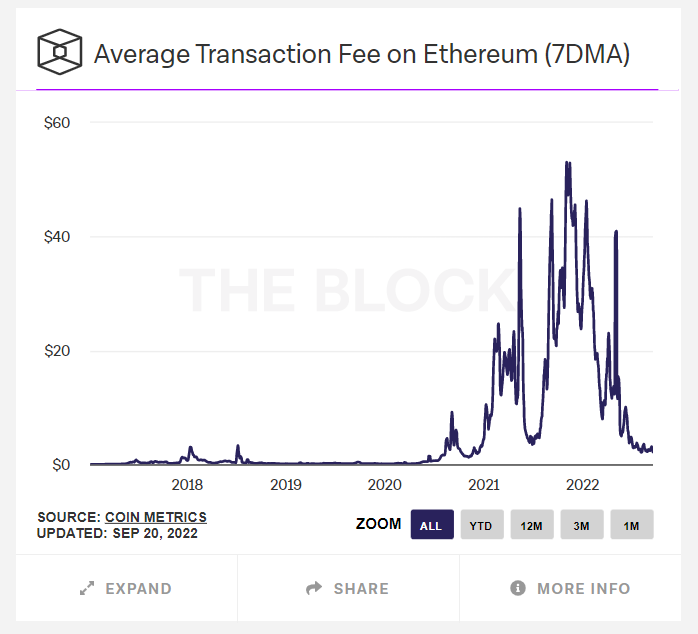The height and width of the screenshot is (634, 698).
Task: Click the More Info circle icon
Action: click(518, 589)
